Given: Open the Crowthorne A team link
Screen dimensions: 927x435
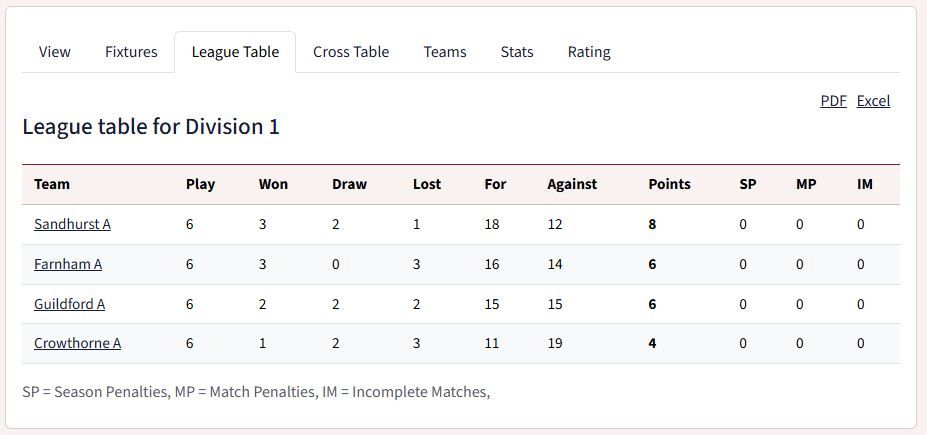Looking at the screenshot, I should pos(77,343).
